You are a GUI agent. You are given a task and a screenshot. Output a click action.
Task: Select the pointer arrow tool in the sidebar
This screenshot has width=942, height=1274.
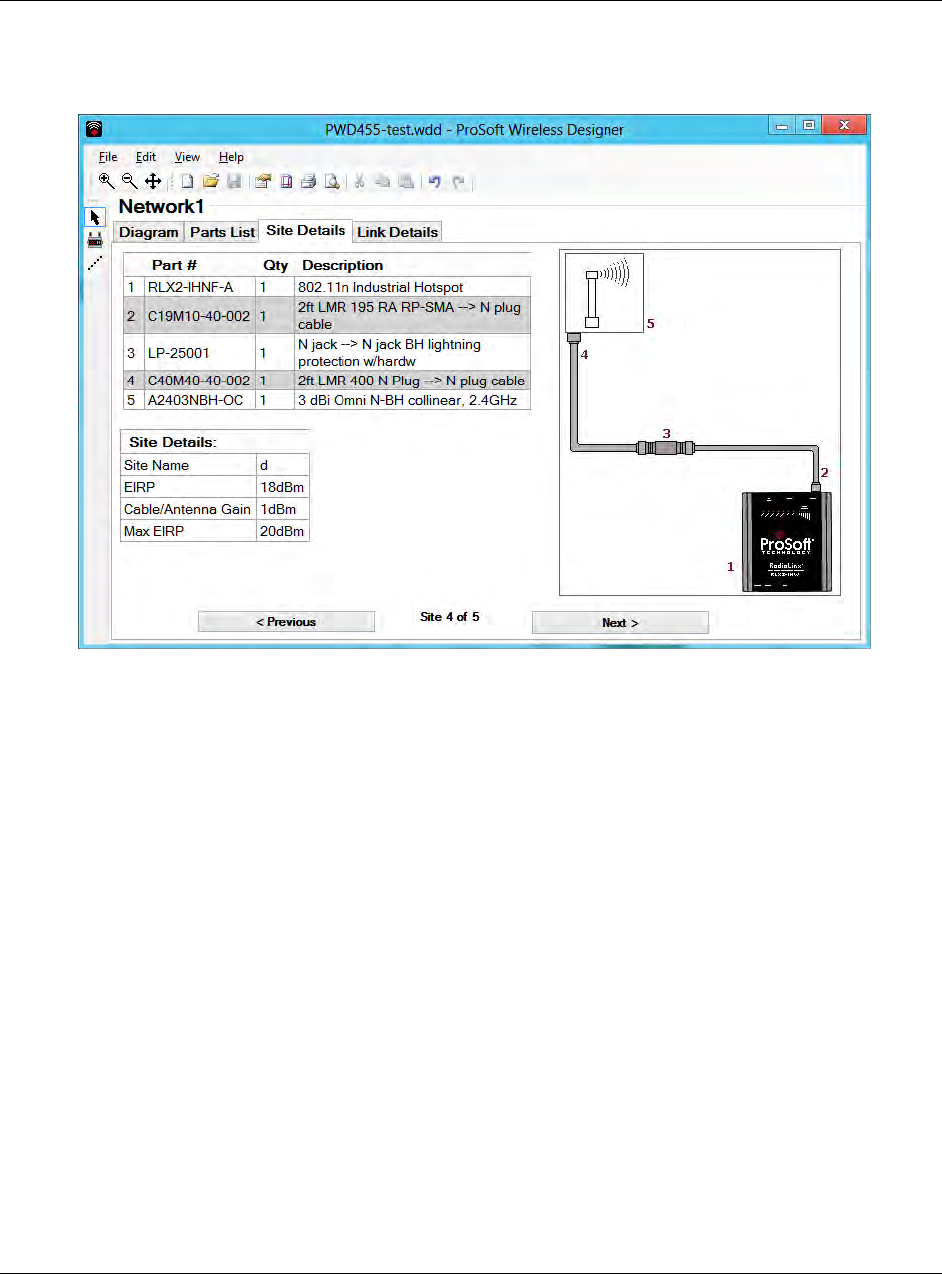pos(95,217)
